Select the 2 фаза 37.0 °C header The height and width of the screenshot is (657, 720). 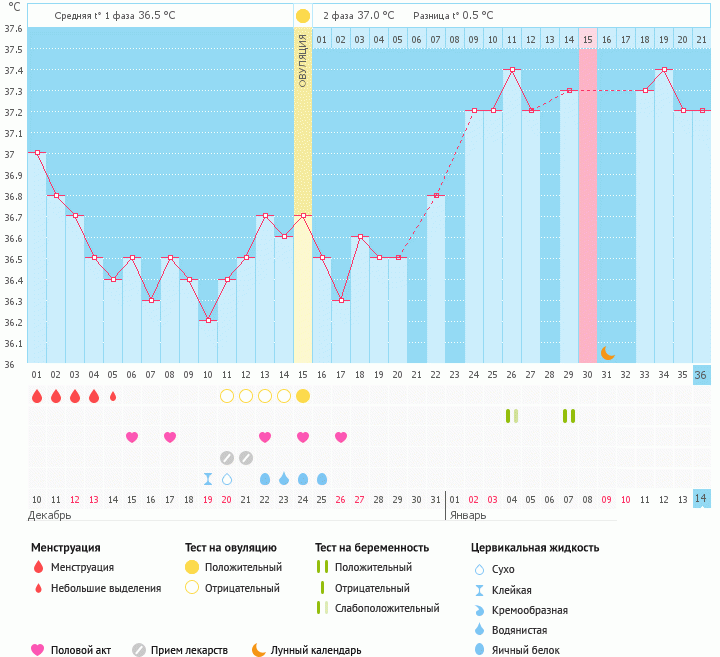[x=358, y=16]
